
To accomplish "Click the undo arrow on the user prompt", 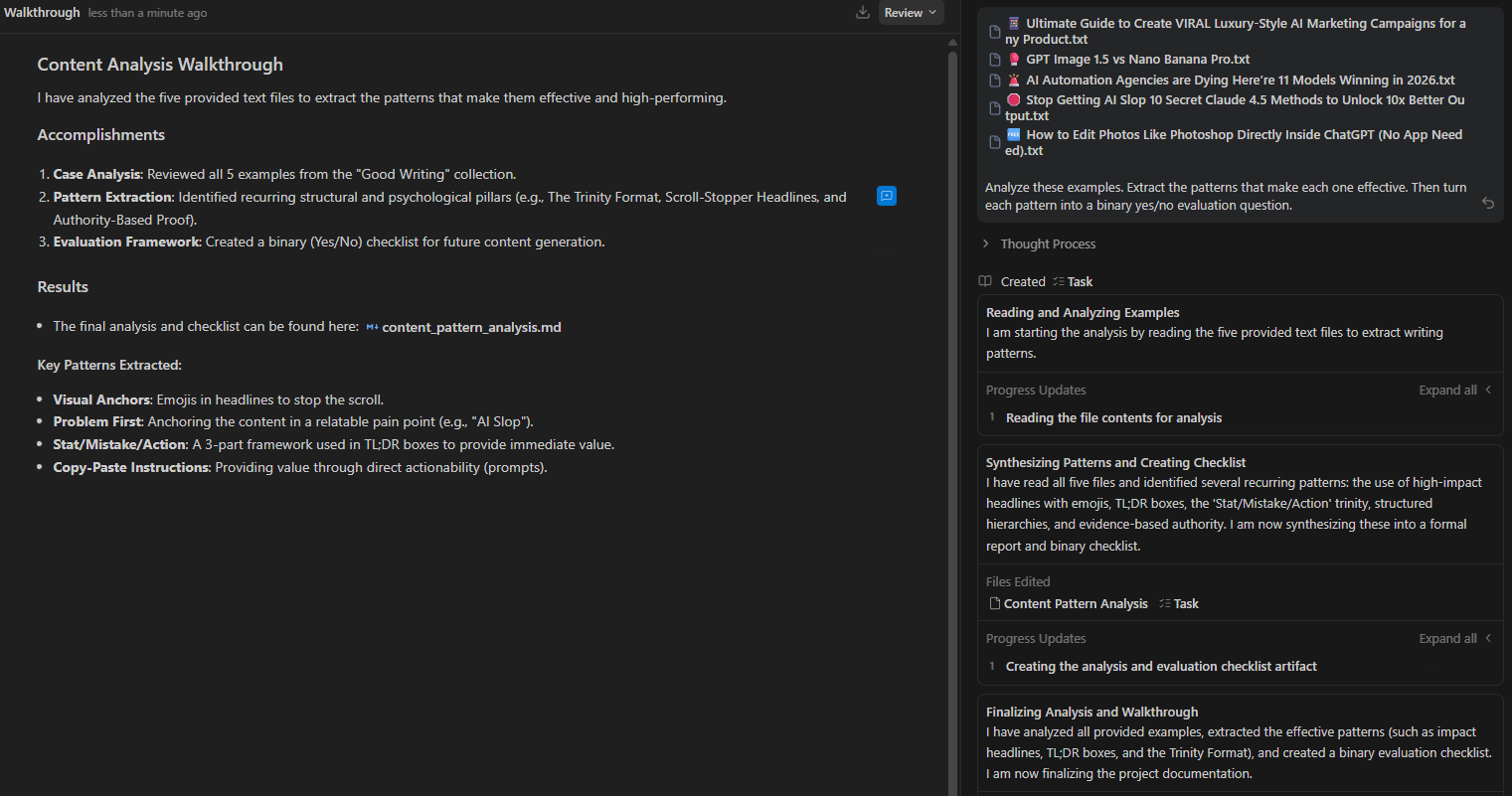I will (1488, 203).
